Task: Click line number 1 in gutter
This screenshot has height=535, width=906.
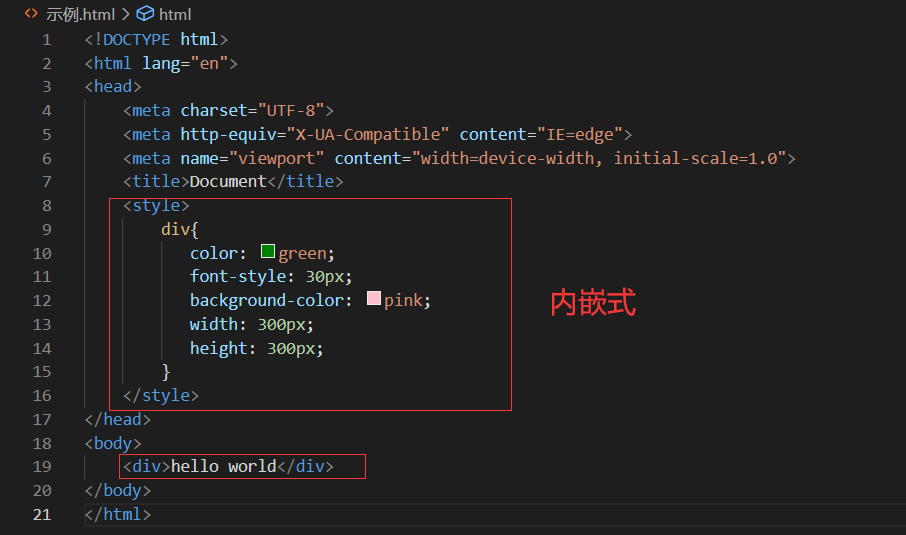Action: pos(47,40)
